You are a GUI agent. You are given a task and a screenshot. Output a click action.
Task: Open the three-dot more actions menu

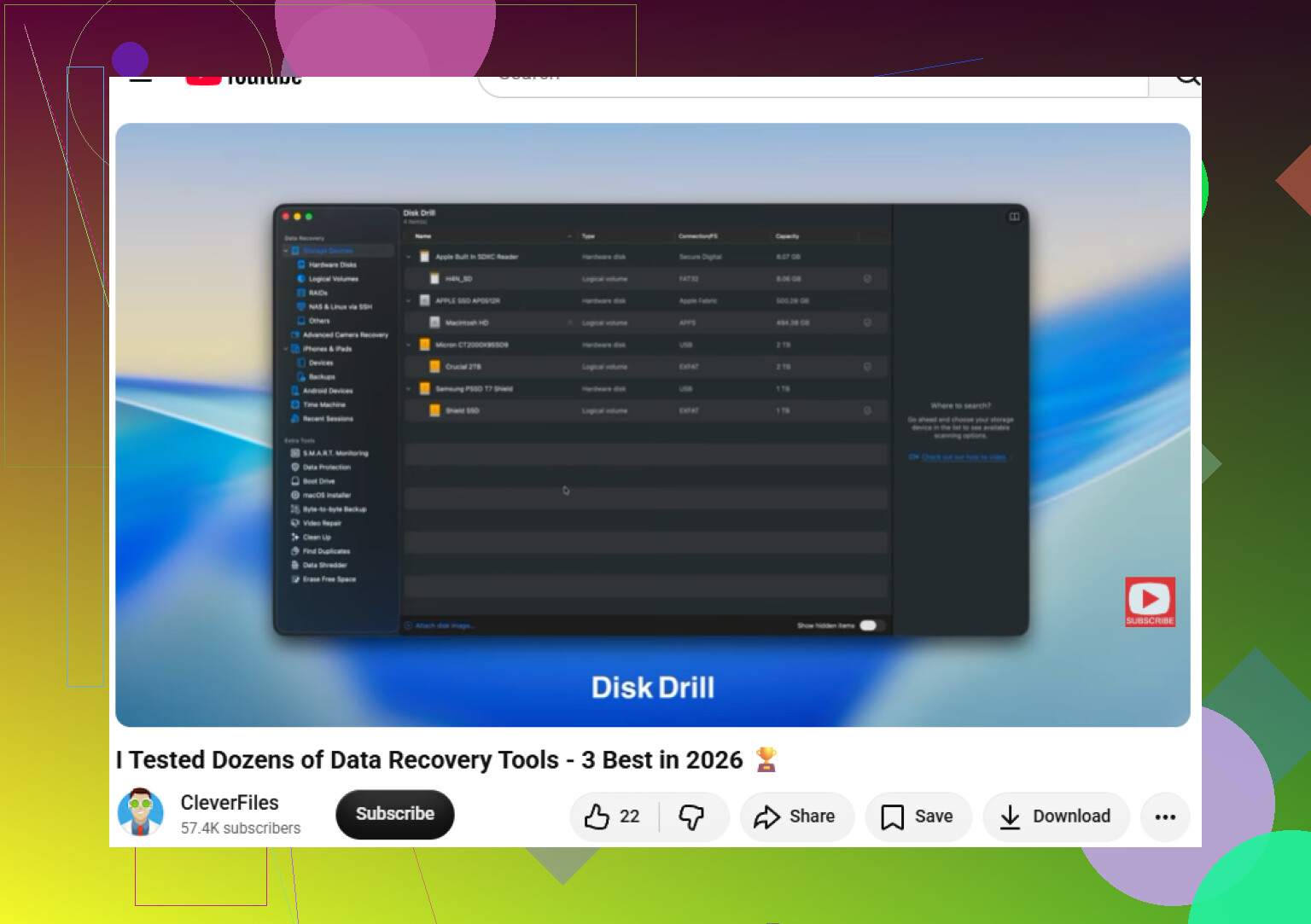pyautogui.click(x=1165, y=816)
